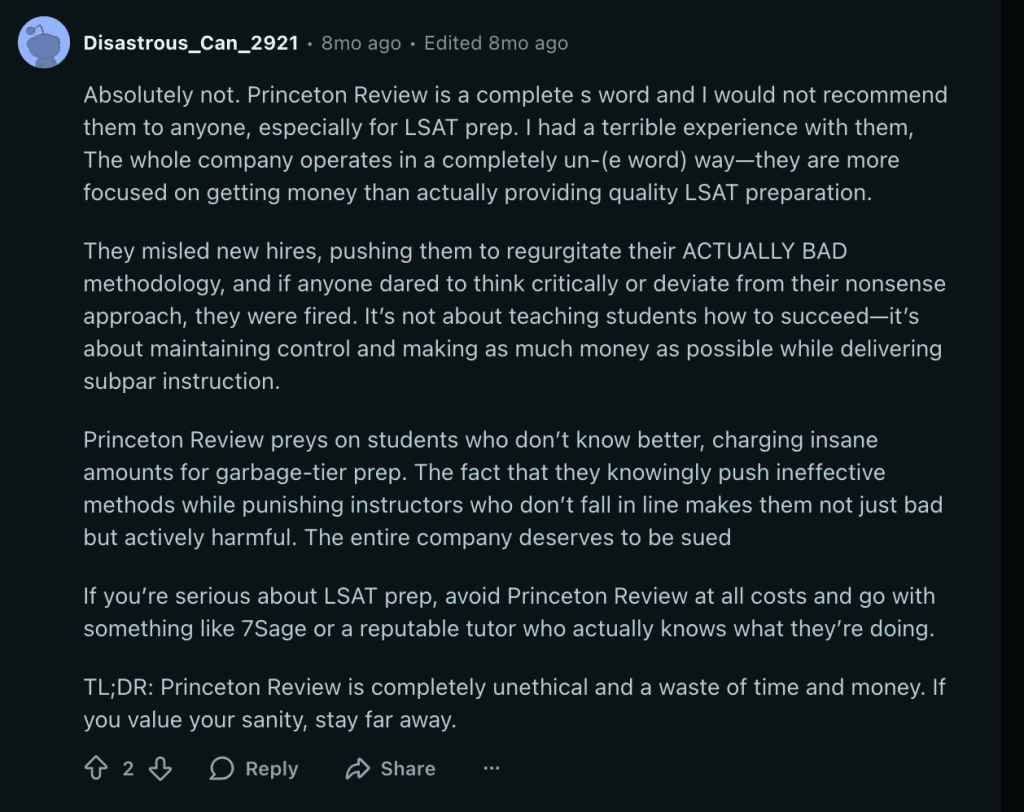Click the 'Edited 8mo ago' label
This screenshot has width=1024, height=812.
pos(494,43)
